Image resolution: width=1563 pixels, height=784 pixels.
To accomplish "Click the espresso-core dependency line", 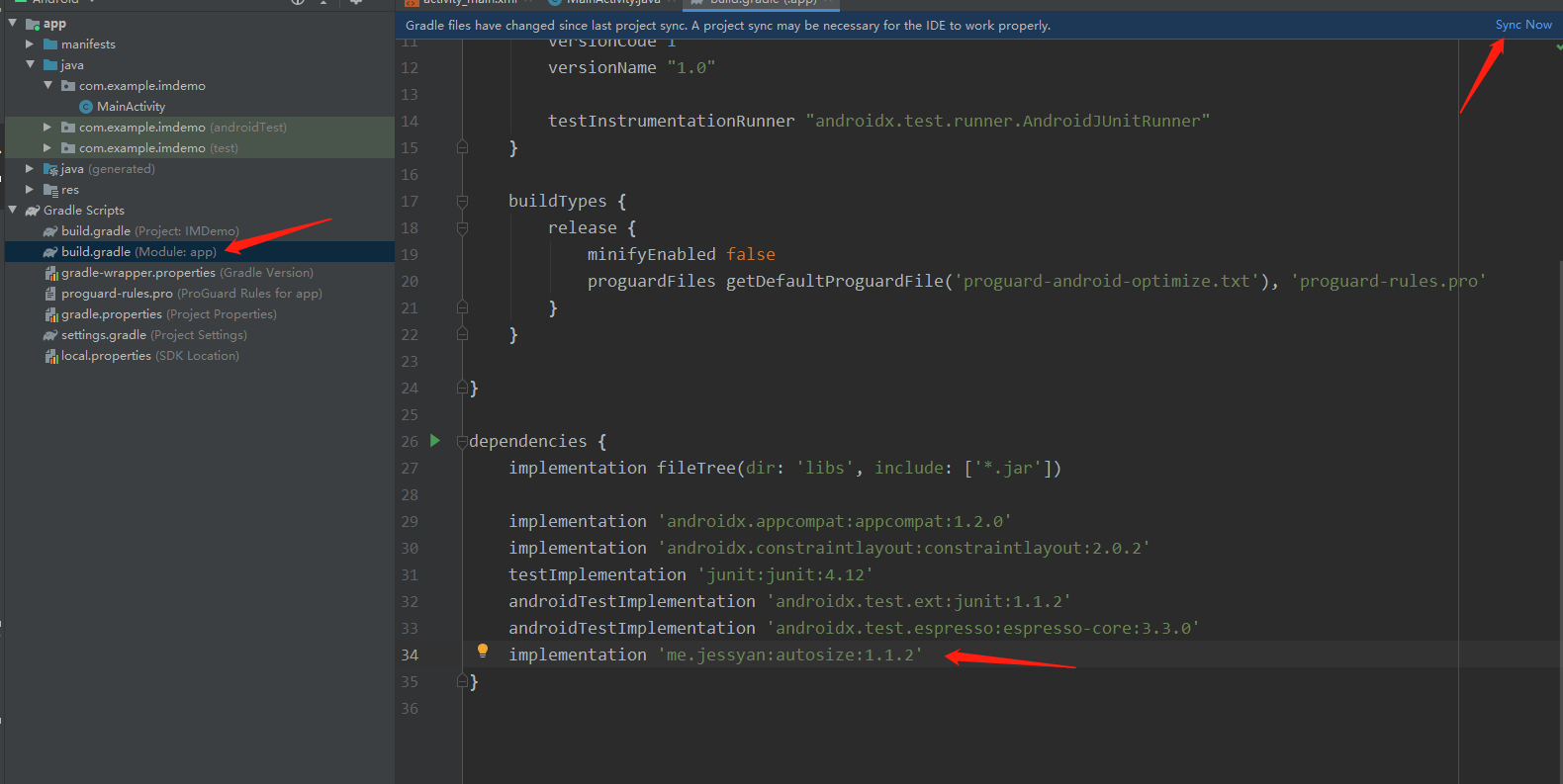I will coord(854,628).
